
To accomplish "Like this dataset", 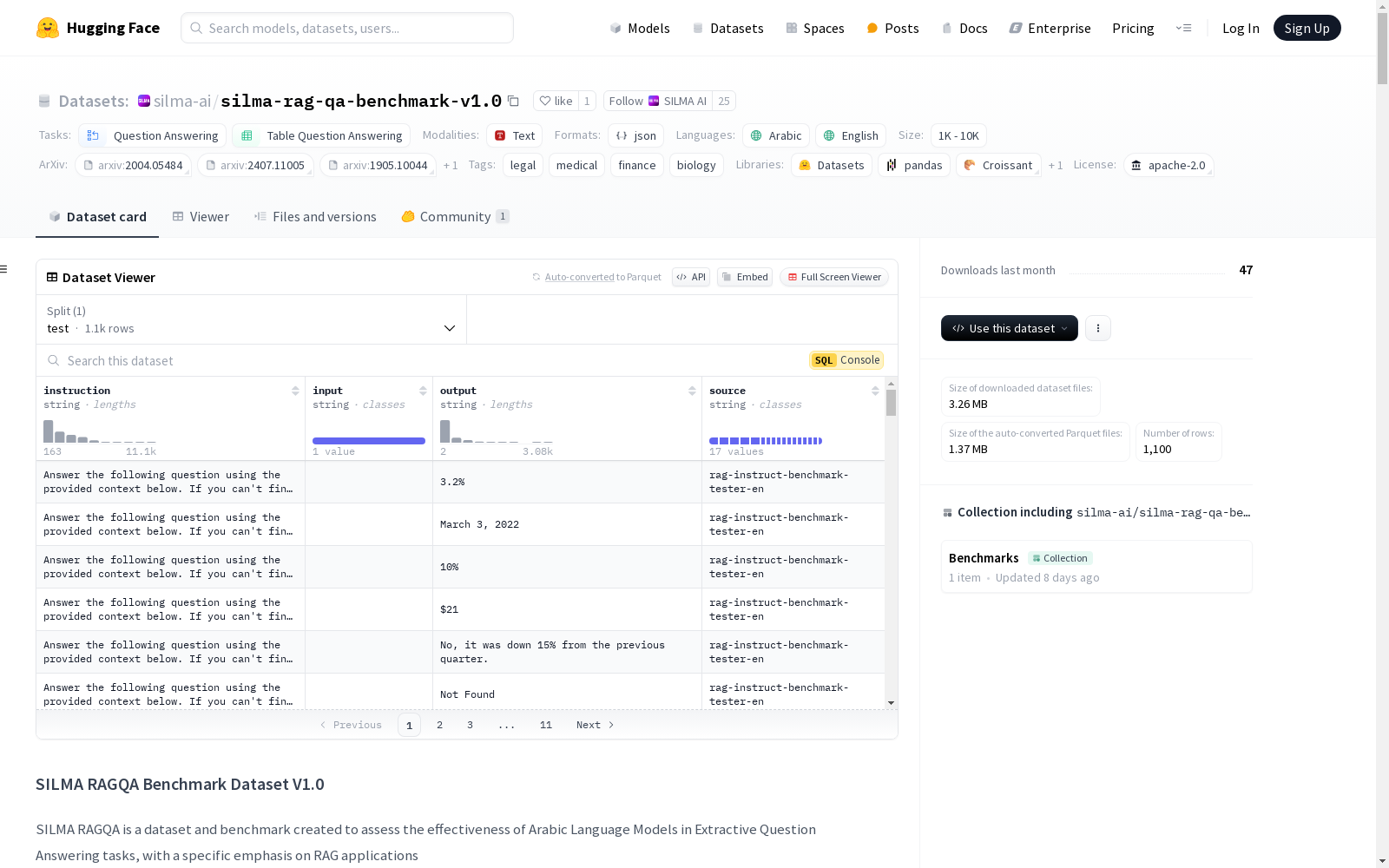I will [556, 101].
